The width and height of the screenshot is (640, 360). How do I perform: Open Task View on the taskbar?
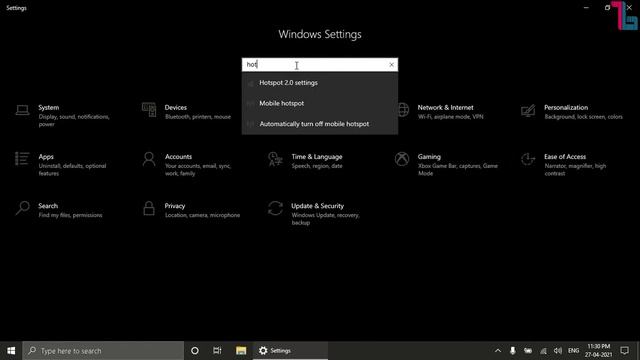click(217, 351)
